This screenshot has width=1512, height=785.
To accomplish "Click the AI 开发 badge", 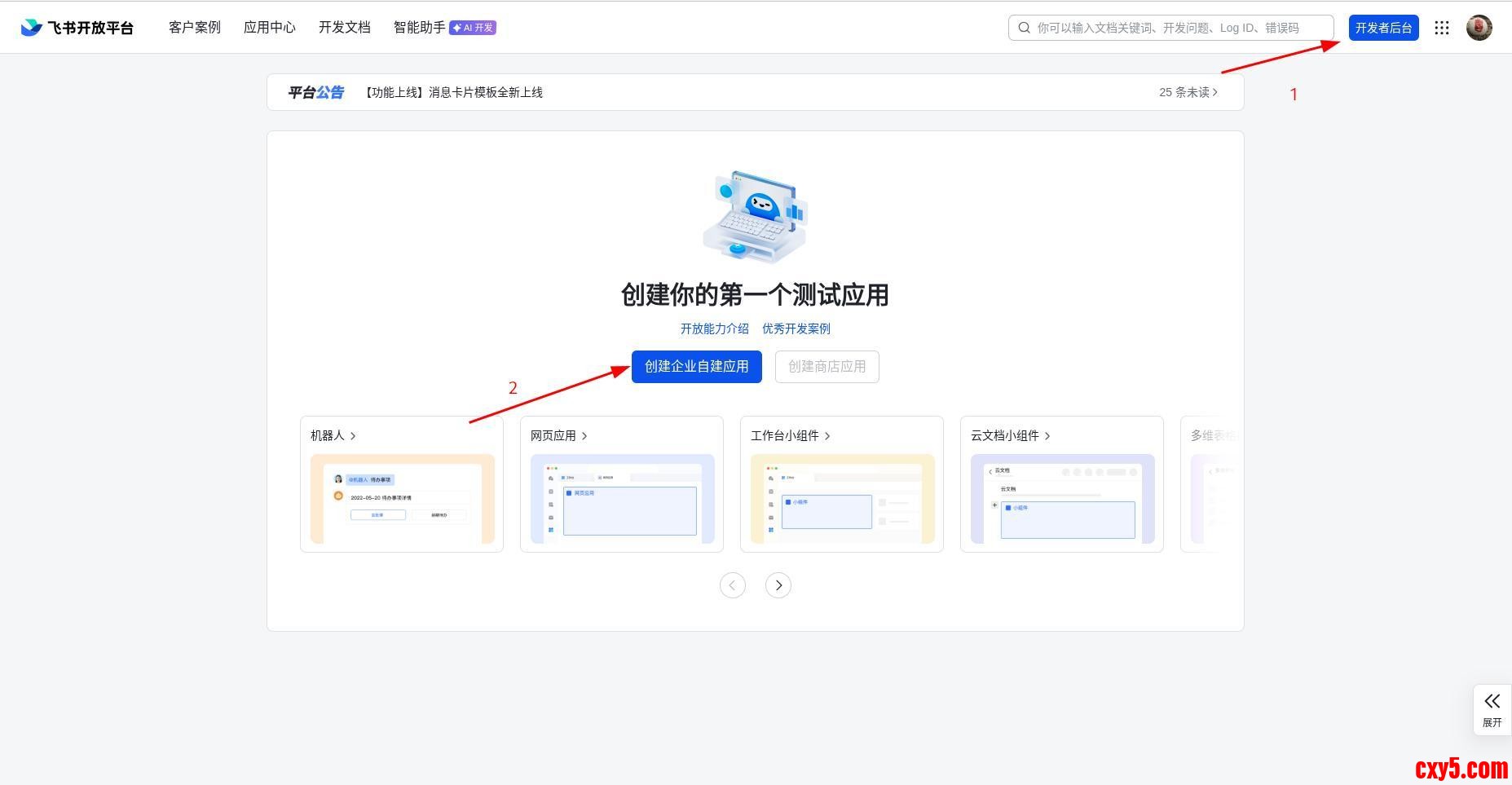I will [x=473, y=28].
